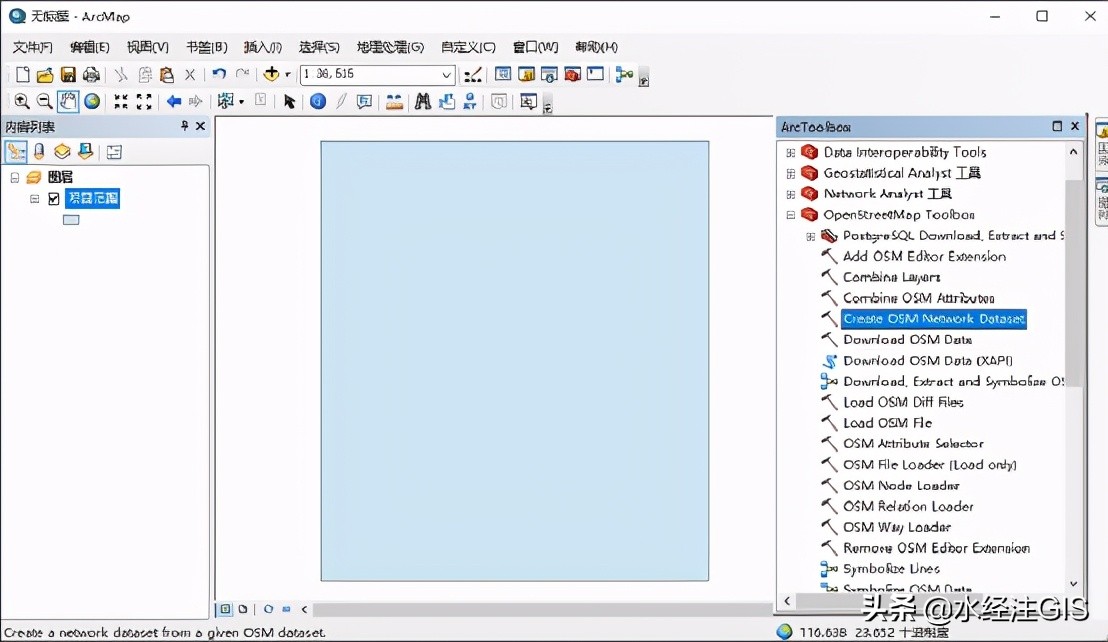The width and height of the screenshot is (1108, 642).
Task: Expand Data Interoperability Tools toolbox
Action: (x=791, y=153)
